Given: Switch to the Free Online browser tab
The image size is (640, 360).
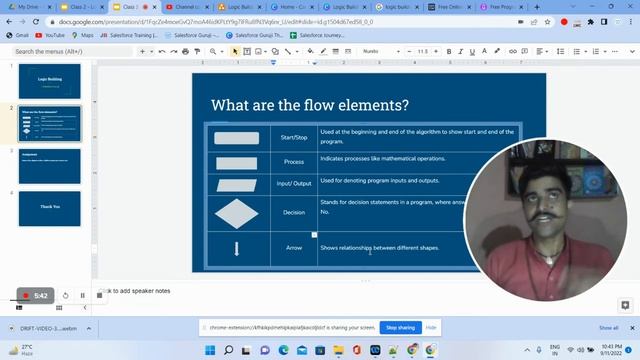Looking at the screenshot, I should [449, 7].
